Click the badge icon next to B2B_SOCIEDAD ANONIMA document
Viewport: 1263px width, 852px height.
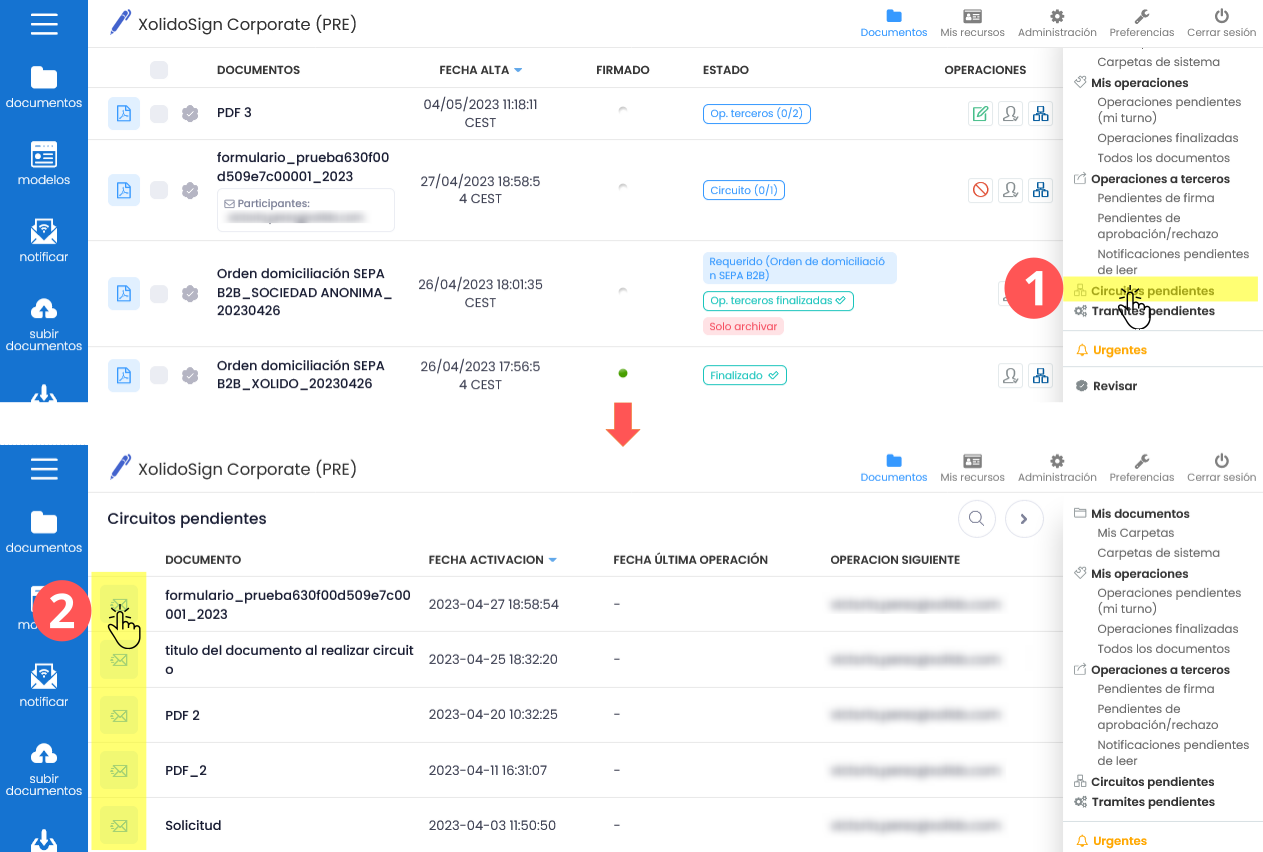190,293
